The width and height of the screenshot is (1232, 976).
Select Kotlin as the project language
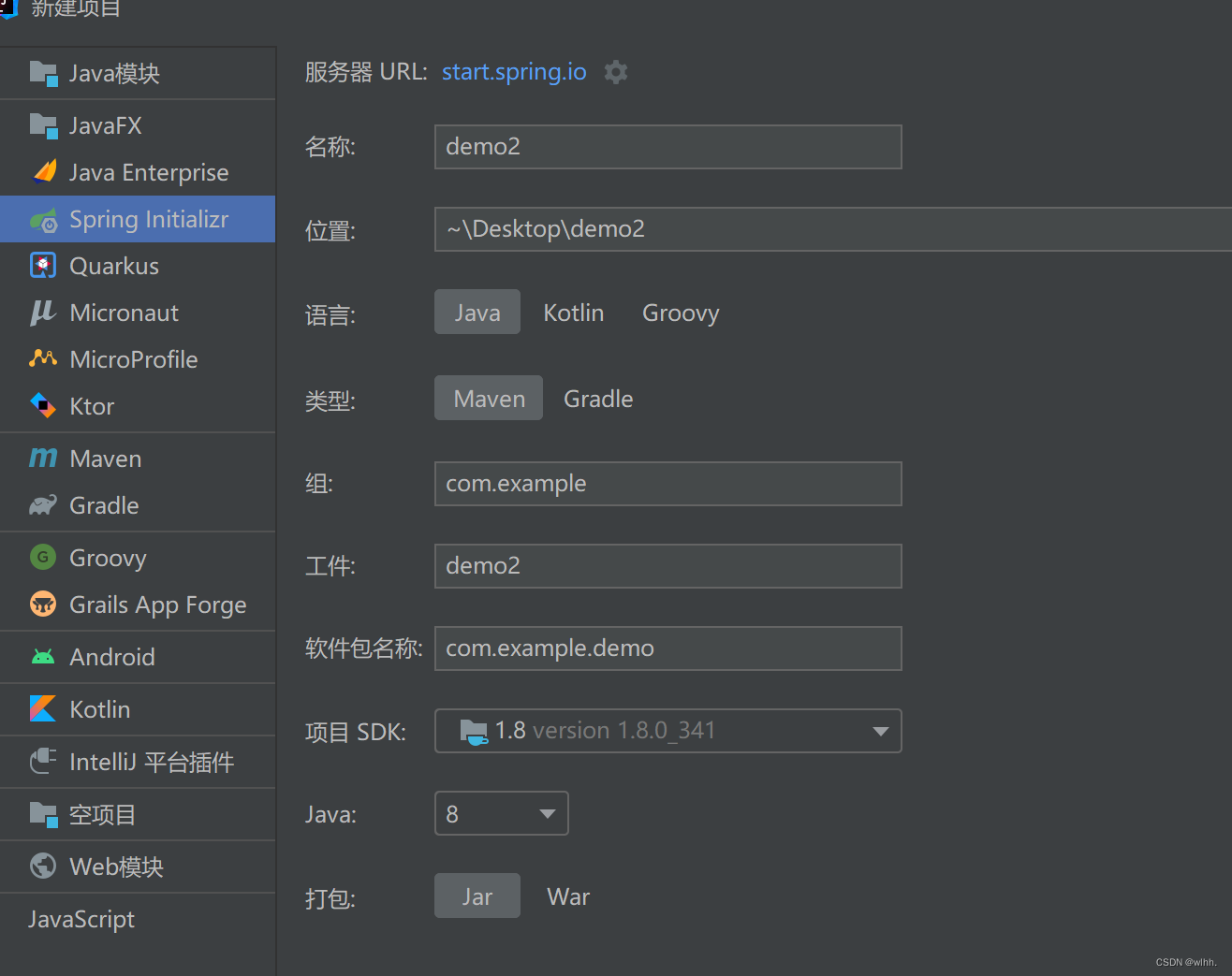tap(573, 313)
